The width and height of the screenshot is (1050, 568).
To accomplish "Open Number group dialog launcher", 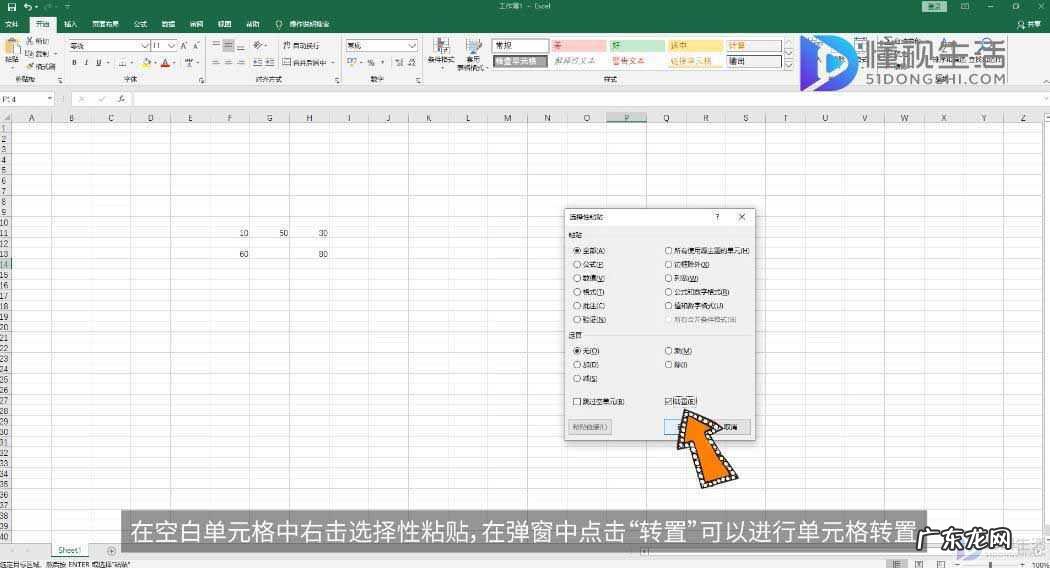I will point(419,80).
